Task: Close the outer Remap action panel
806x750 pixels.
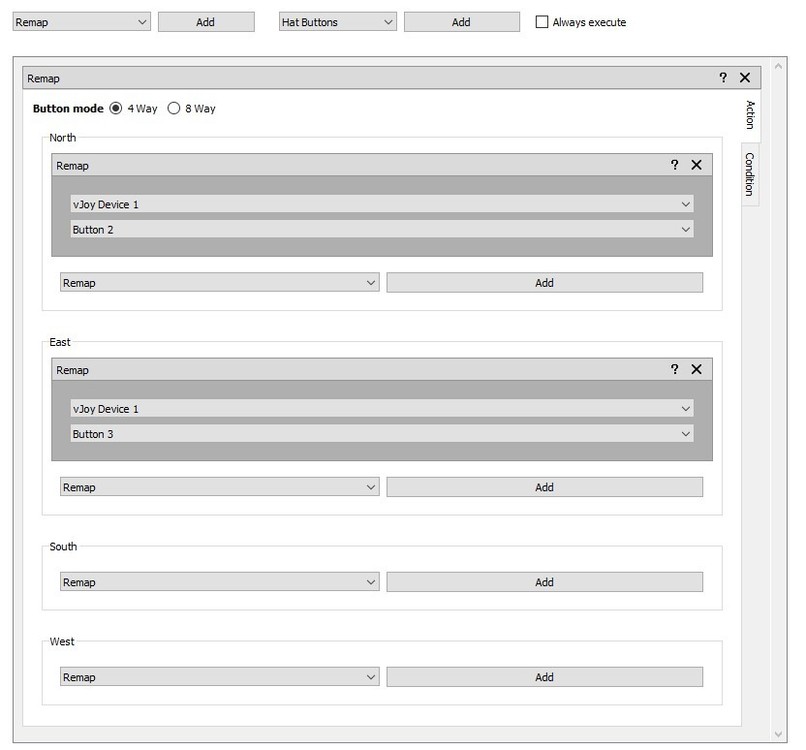Action: click(745, 78)
